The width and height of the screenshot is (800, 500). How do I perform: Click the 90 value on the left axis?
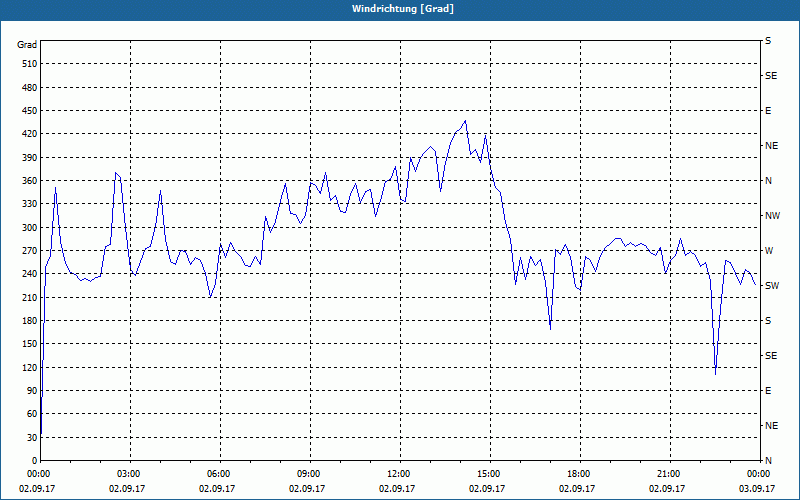coord(32,391)
